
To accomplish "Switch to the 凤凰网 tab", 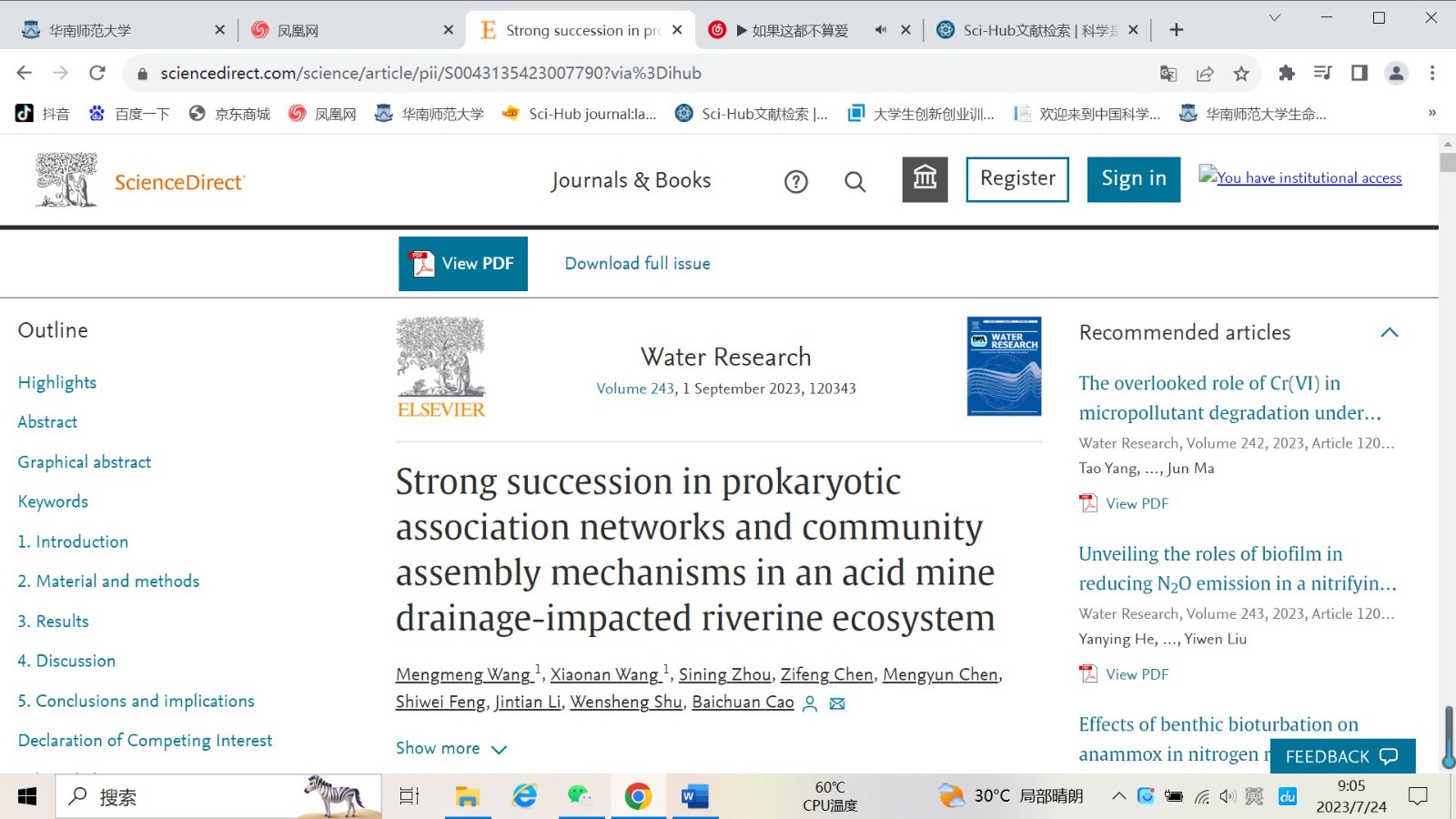I will [x=351, y=30].
